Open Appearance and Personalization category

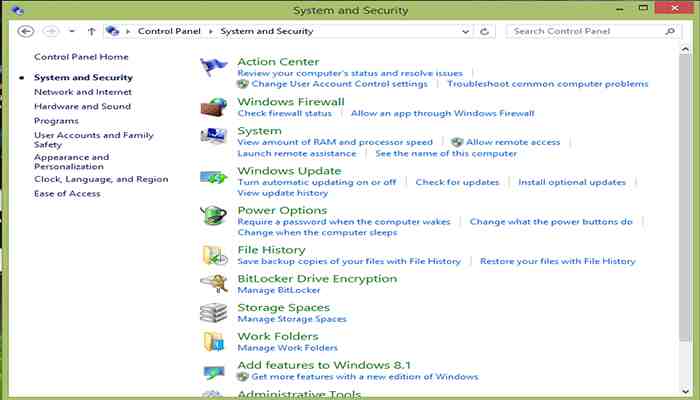tap(71, 162)
